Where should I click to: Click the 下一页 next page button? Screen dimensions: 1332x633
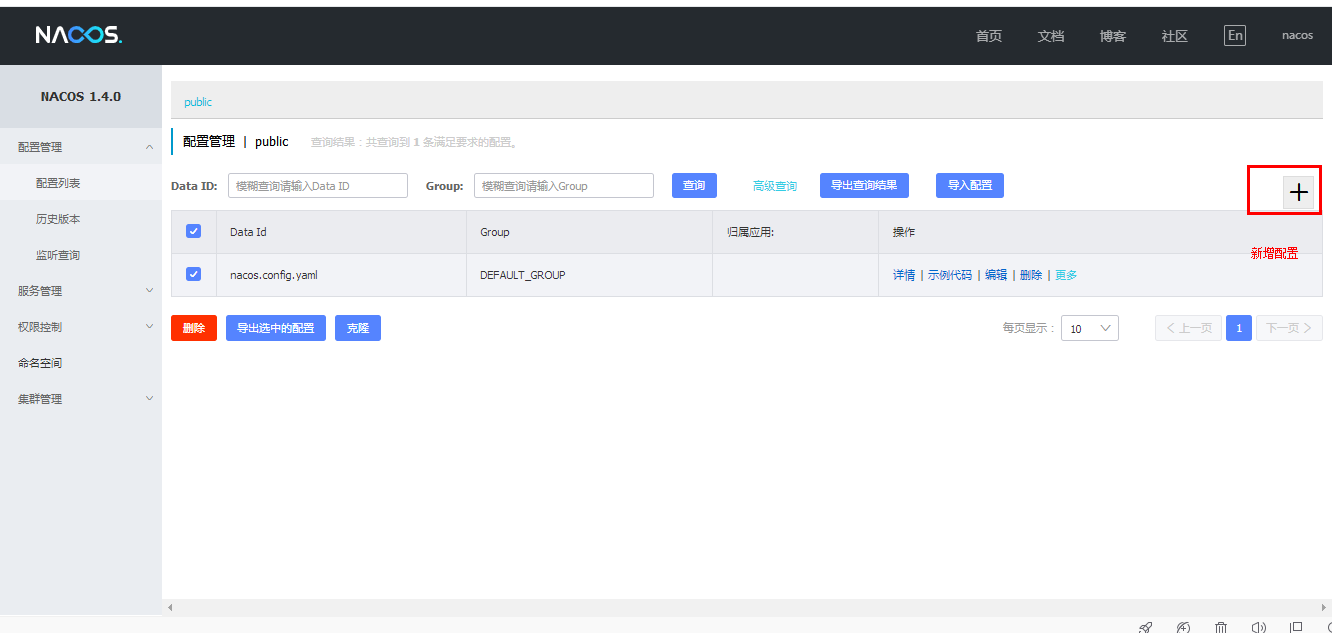[x=1289, y=328]
